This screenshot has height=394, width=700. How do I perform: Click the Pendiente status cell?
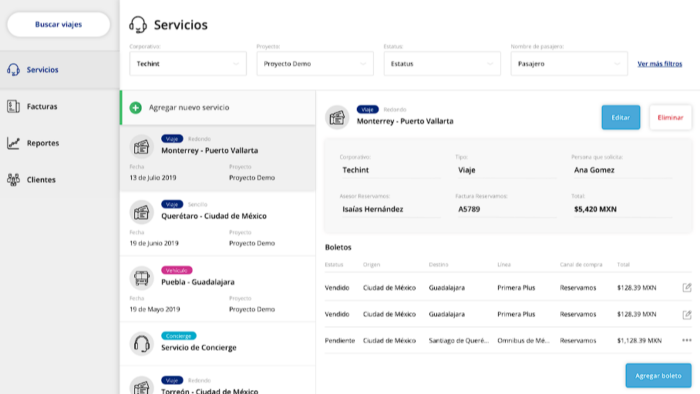point(340,340)
